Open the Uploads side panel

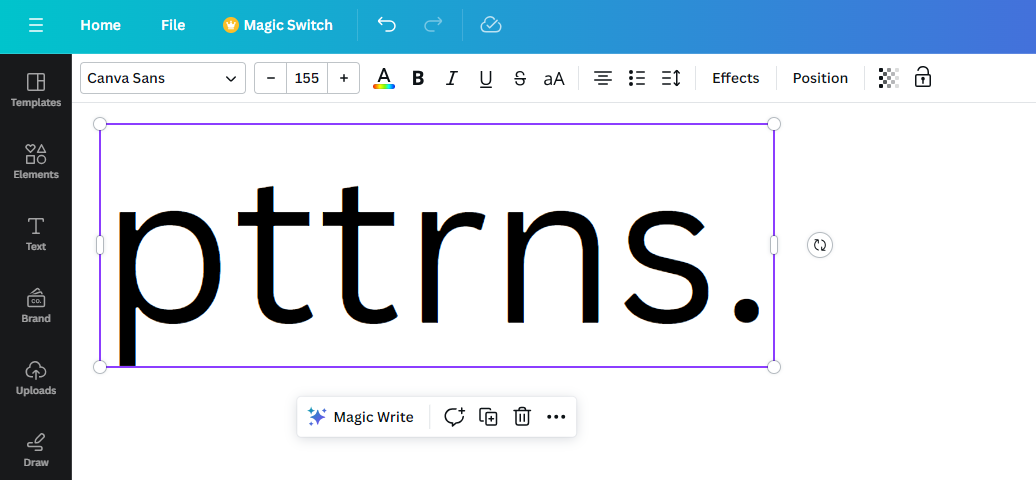click(36, 378)
